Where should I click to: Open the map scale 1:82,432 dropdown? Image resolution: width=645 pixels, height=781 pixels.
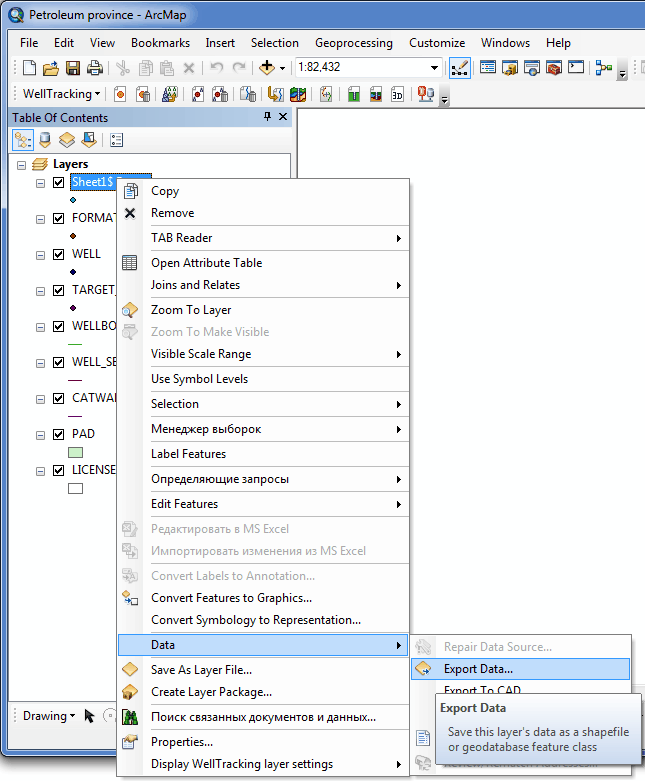pyautogui.click(x=434, y=68)
